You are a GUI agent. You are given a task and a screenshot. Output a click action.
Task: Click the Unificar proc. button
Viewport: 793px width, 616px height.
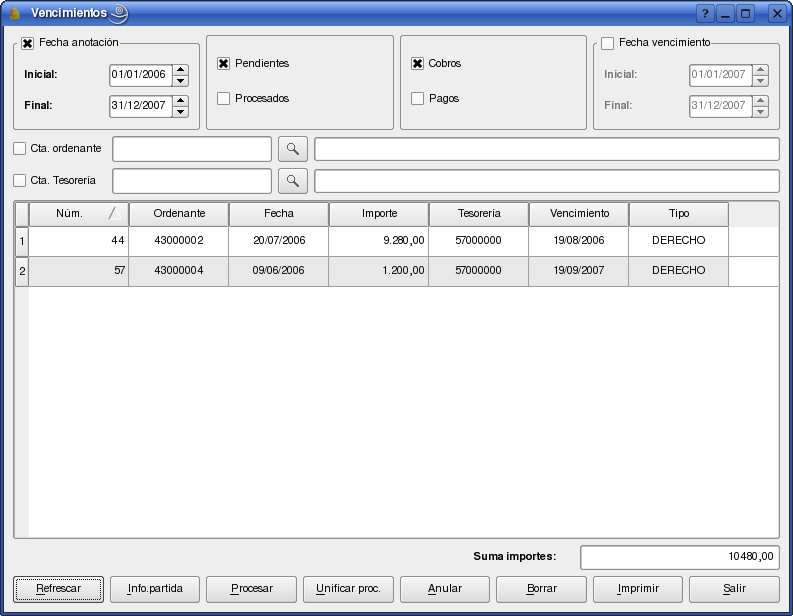pos(348,589)
